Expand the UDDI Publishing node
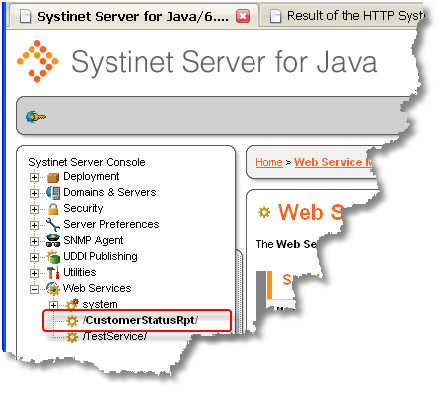 pyautogui.click(x=34, y=257)
